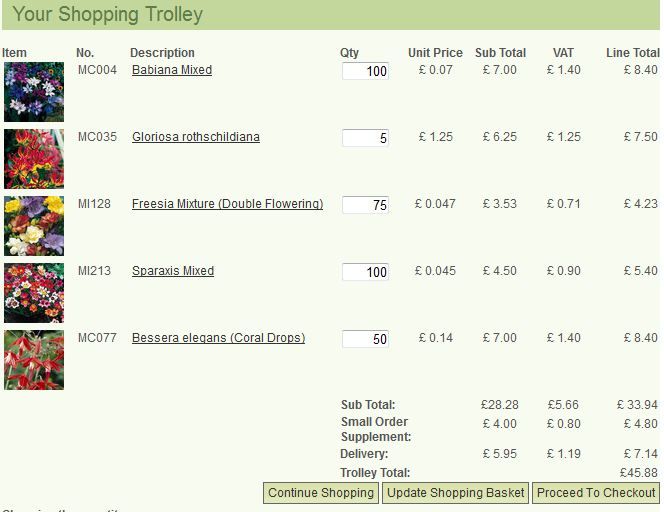
Task: Follow the Gloriosa rothschildiana link
Action: [196, 137]
